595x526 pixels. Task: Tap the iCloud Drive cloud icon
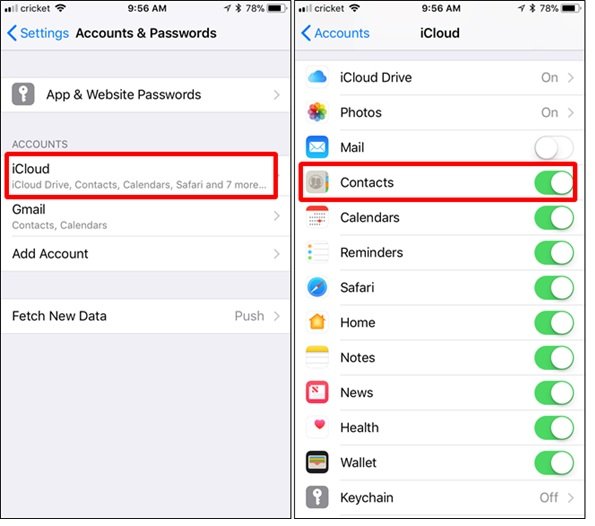click(x=317, y=77)
